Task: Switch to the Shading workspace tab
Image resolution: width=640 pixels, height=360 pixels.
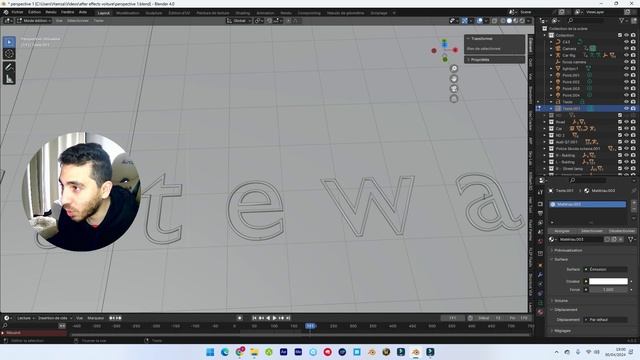Action: [x=242, y=13]
